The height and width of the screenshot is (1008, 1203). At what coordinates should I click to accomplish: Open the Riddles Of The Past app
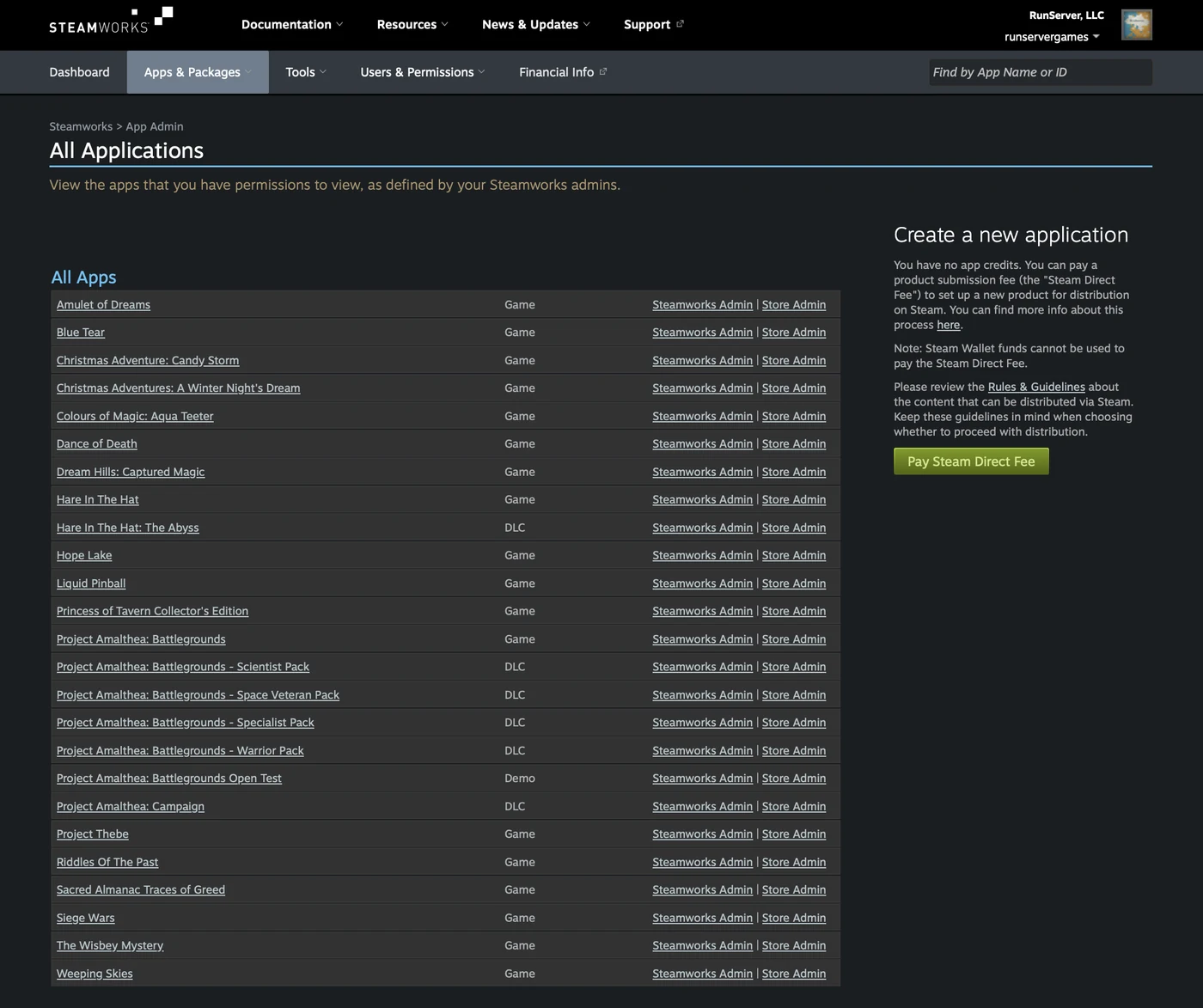(107, 862)
